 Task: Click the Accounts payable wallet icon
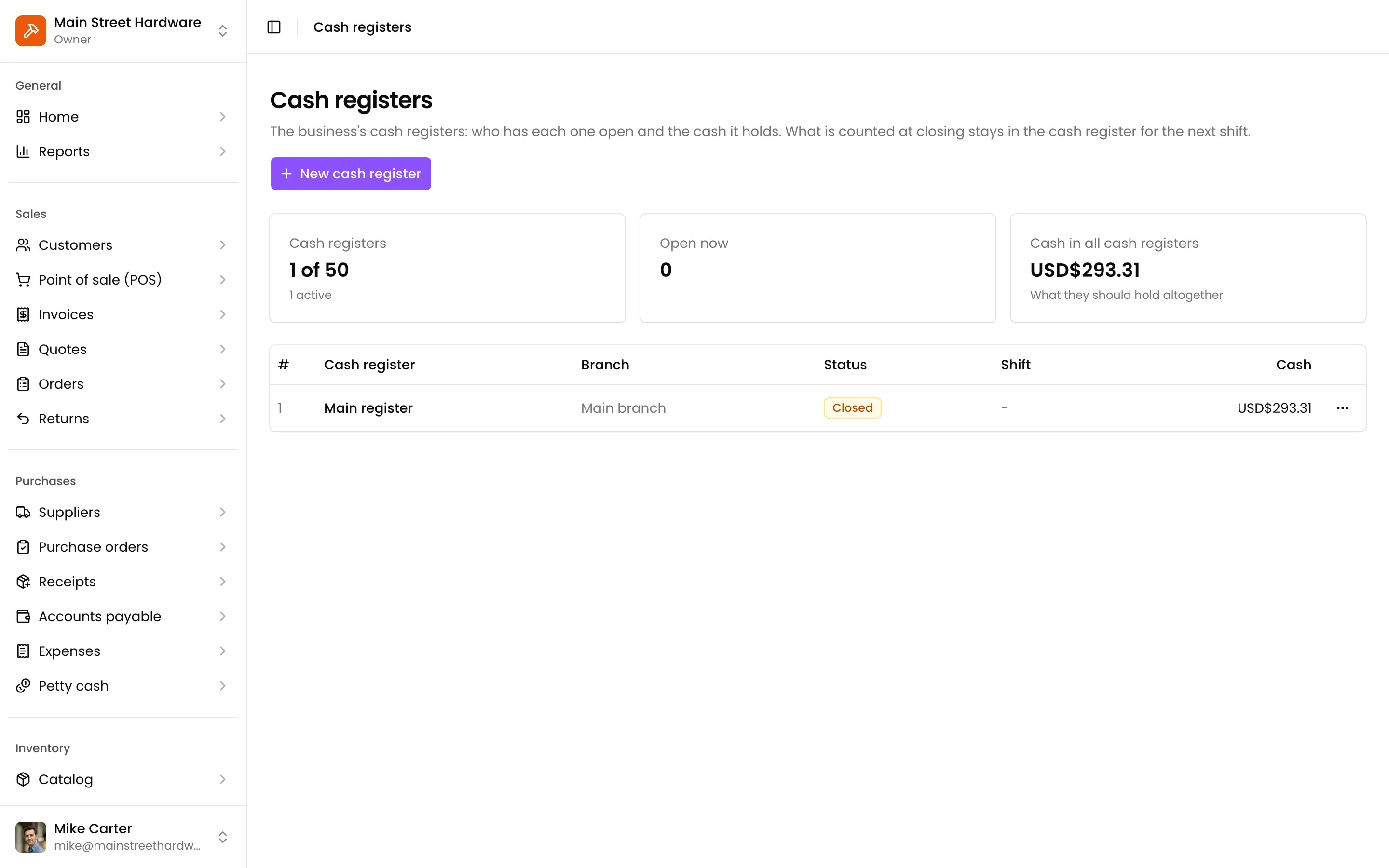(x=23, y=617)
